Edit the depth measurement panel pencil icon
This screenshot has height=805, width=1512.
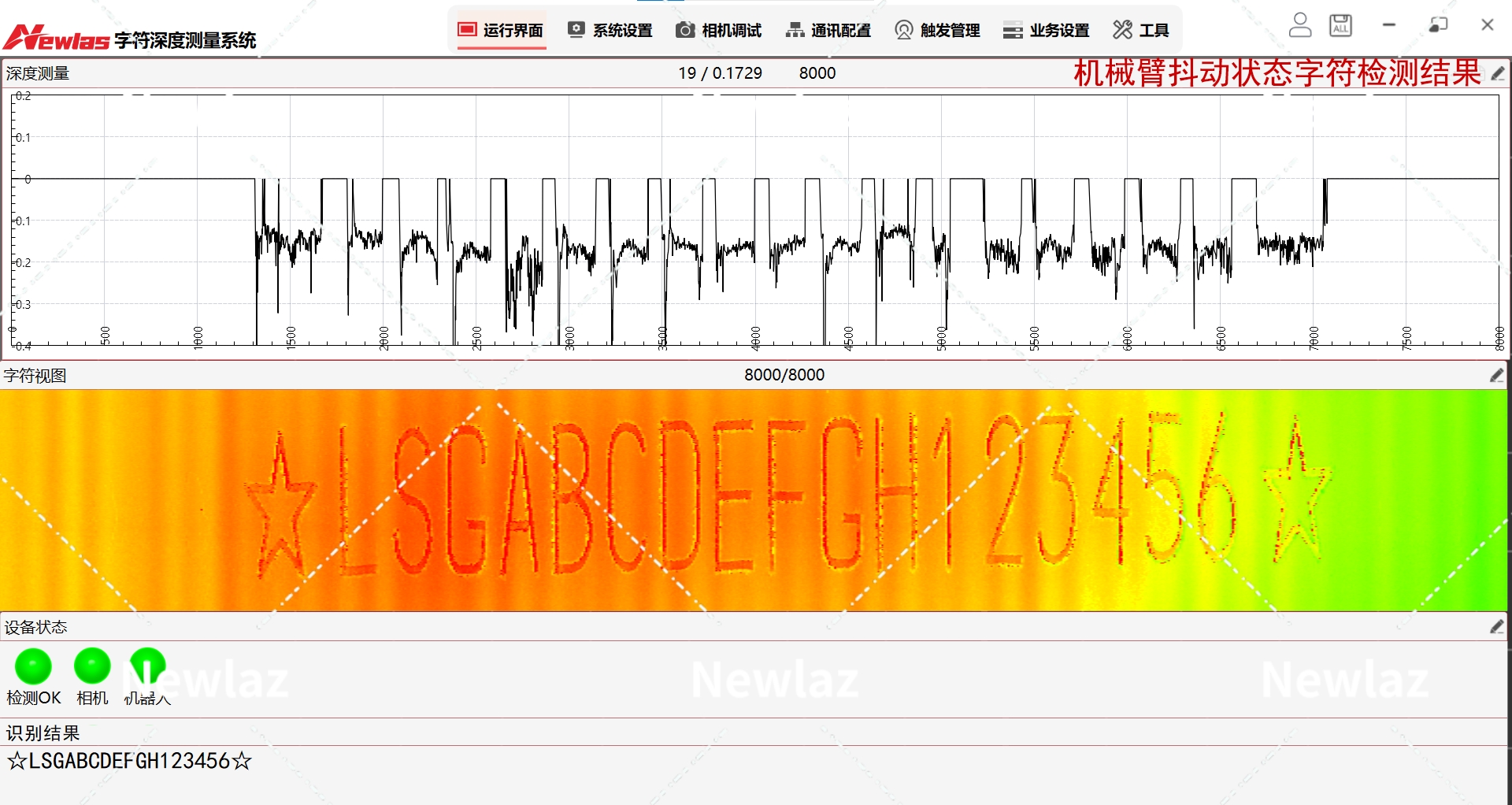pyautogui.click(x=1497, y=73)
